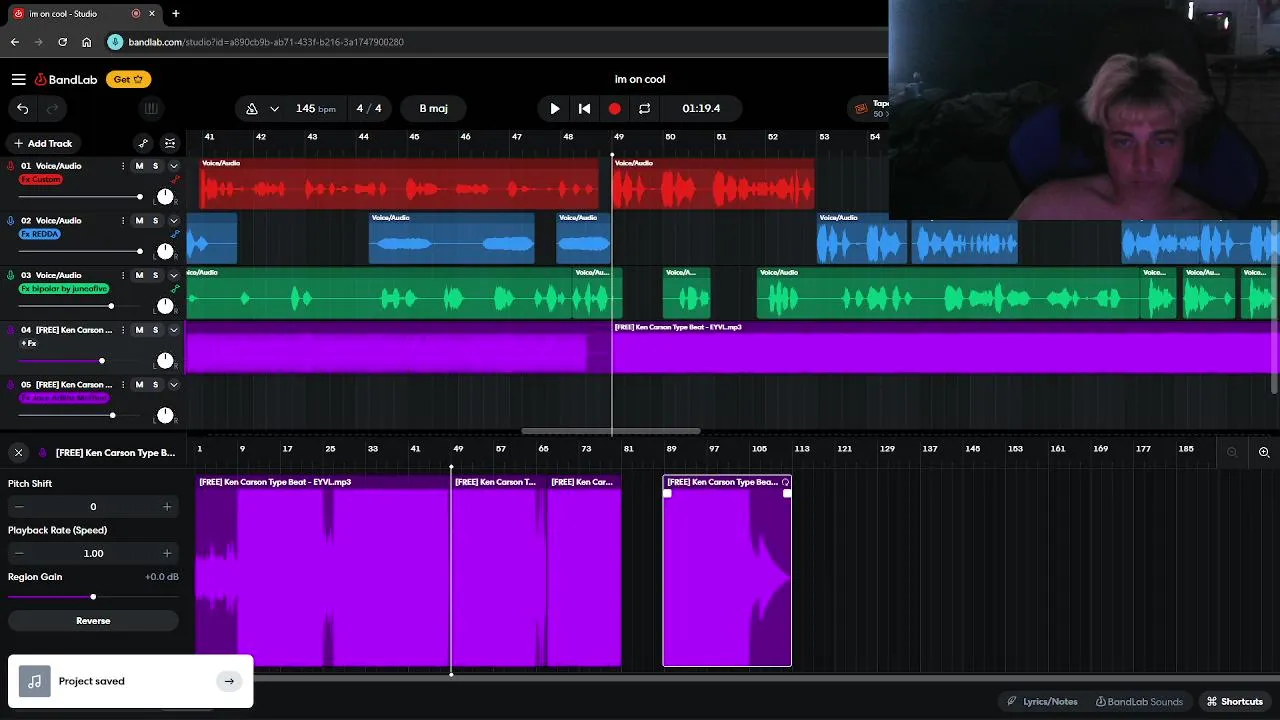The width and height of the screenshot is (1280, 720).
Task: Open Fx bipolar by junoafive preset
Action: [64, 289]
